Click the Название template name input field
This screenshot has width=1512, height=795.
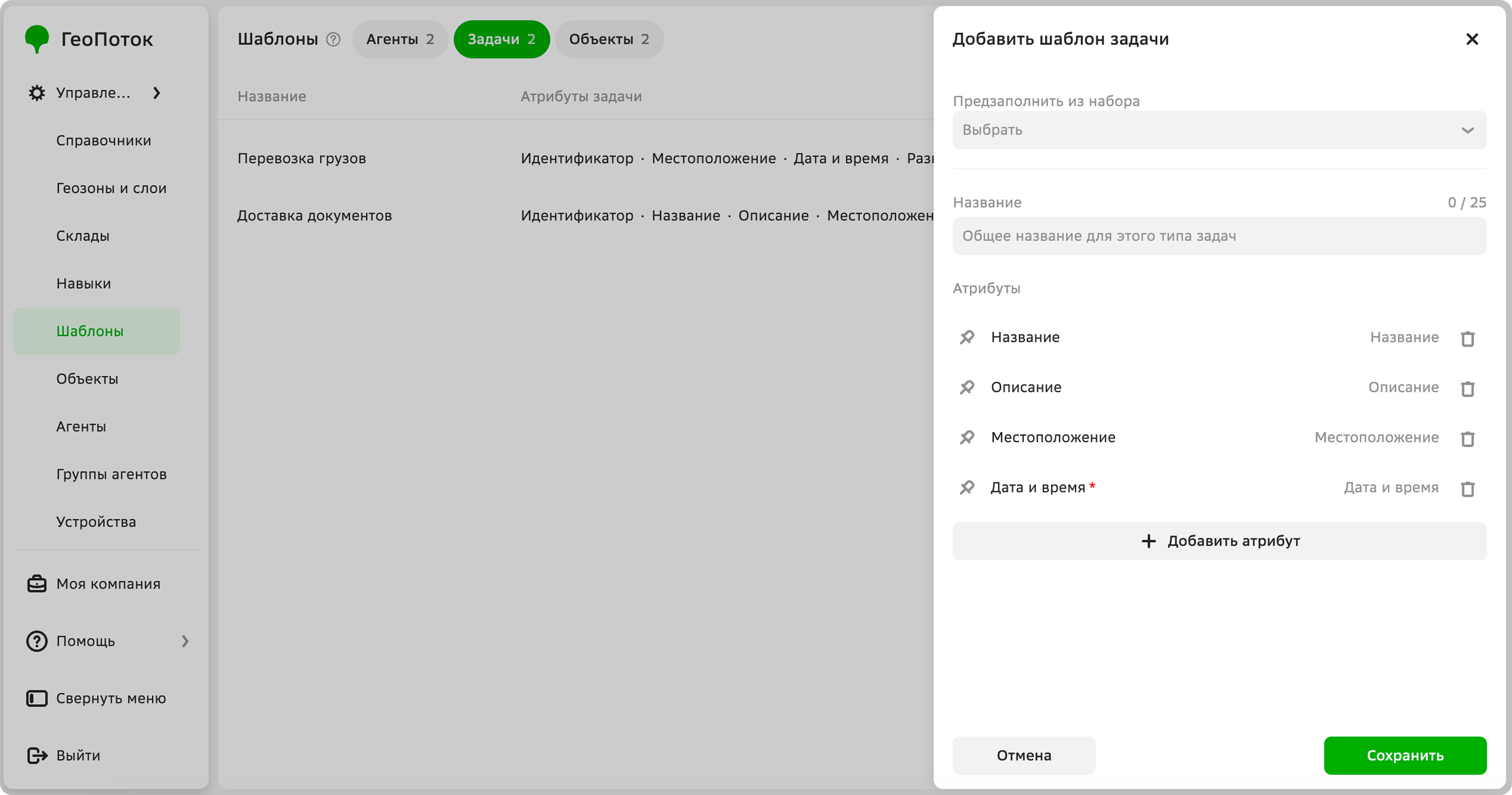[1219, 236]
